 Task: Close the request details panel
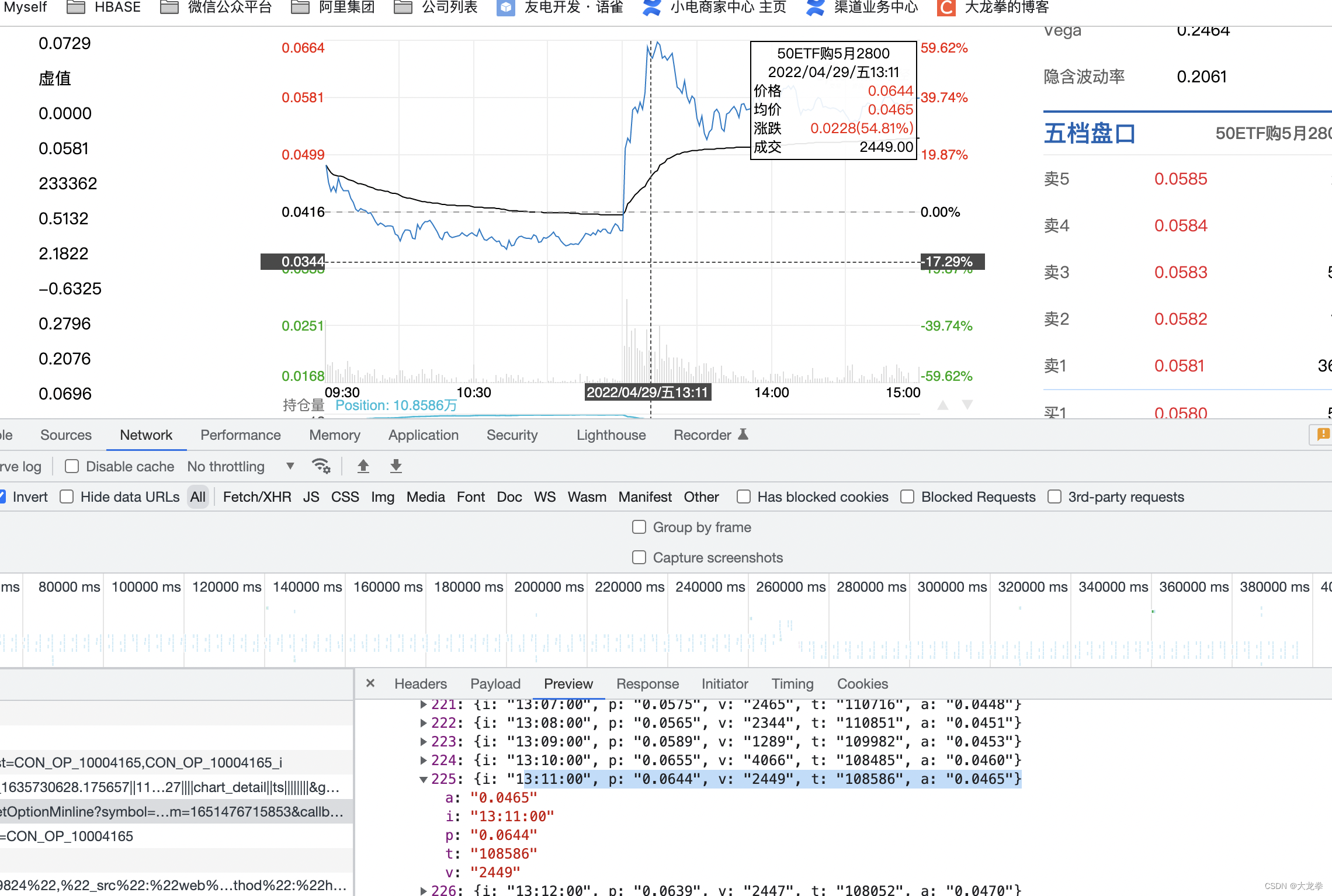[370, 683]
